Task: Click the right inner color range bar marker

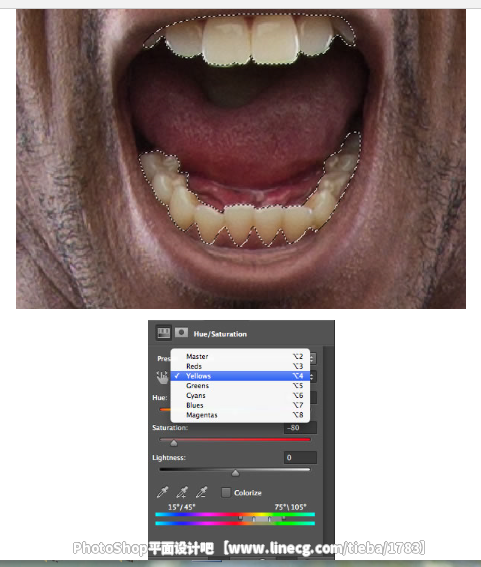Action: coord(269,519)
